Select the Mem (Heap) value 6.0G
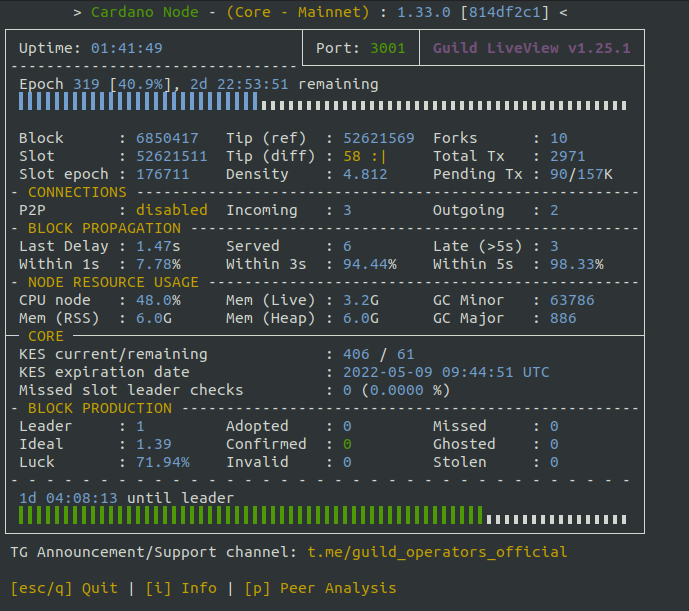The height and width of the screenshot is (611, 689). coord(360,318)
